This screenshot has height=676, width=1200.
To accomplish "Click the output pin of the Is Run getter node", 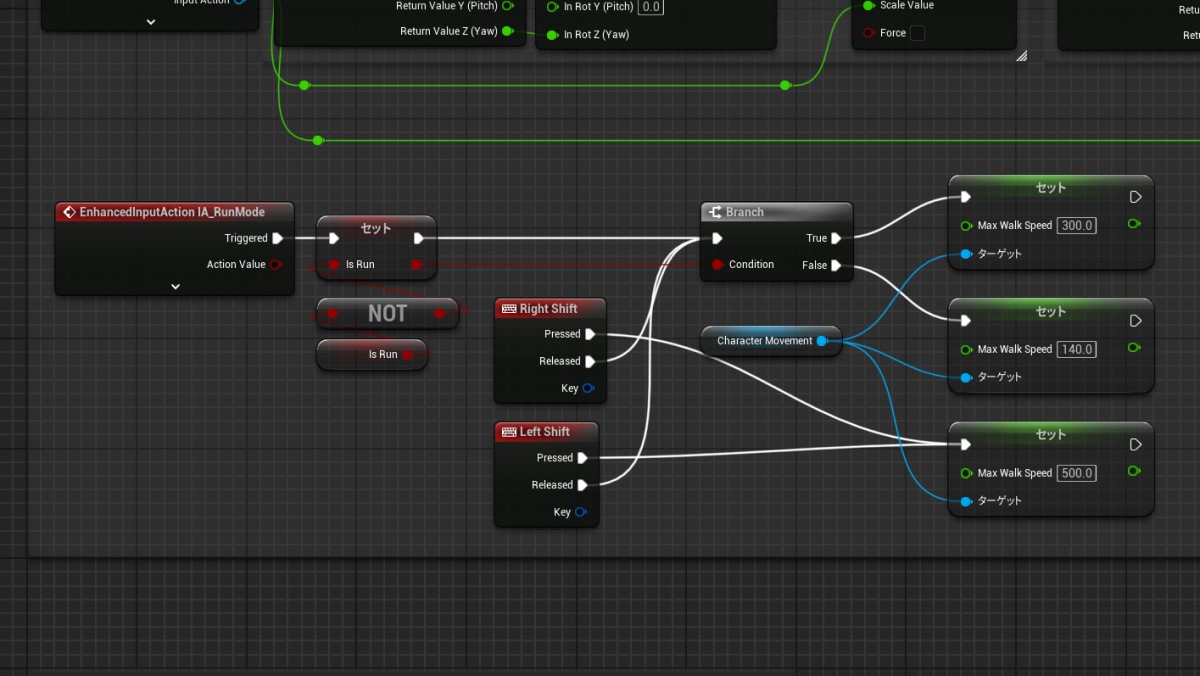I will [x=408, y=354].
